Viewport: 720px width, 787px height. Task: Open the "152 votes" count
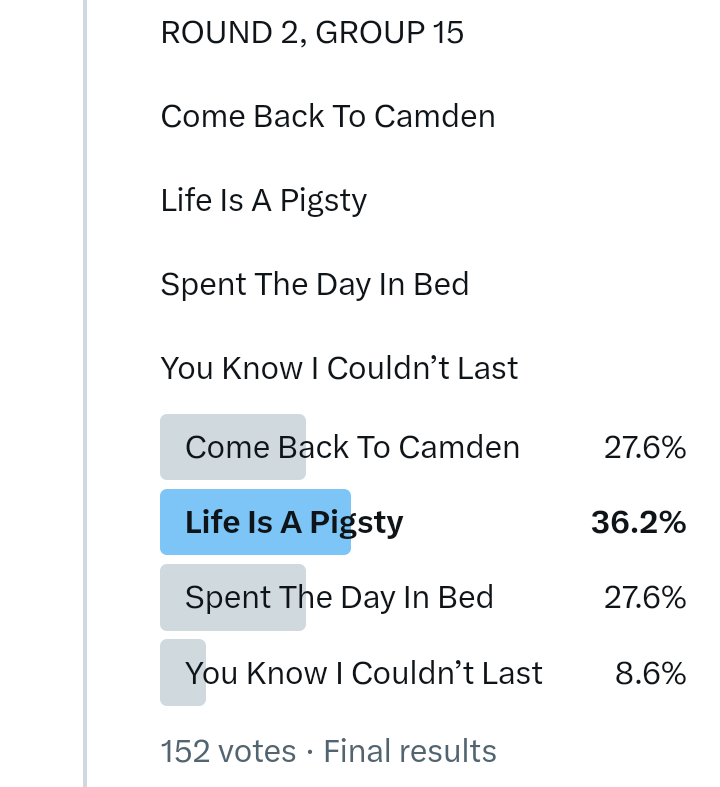(228, 751)
